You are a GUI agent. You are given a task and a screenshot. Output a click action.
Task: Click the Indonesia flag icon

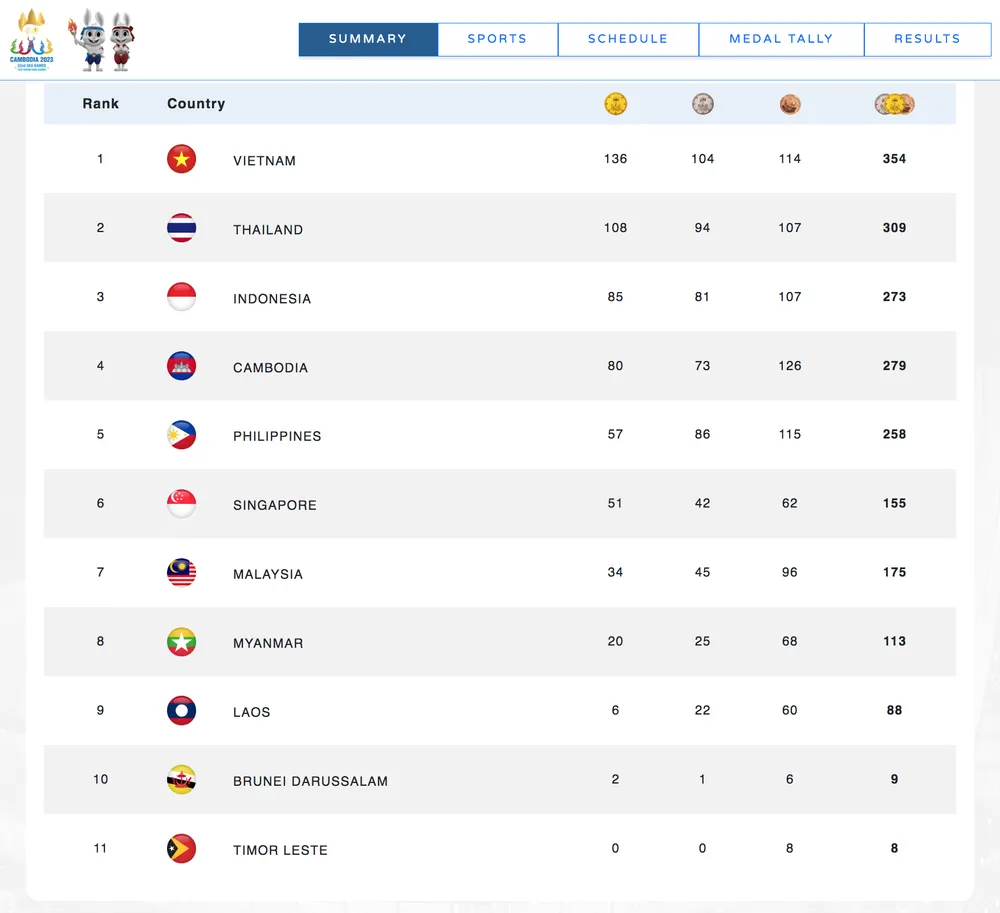[x=181, y=296]
